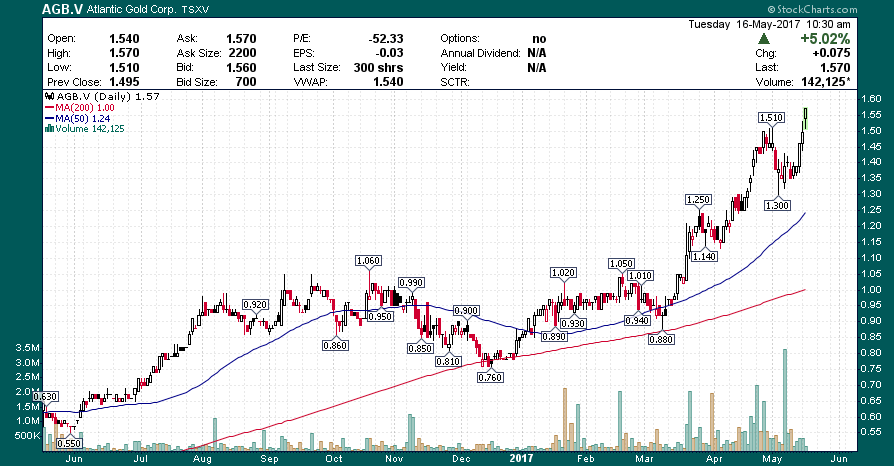Viewport: 894px width, 466px height.
Task: Click the 1.510 peak price label
Action: pyautogui.click(x=771, y=117)
